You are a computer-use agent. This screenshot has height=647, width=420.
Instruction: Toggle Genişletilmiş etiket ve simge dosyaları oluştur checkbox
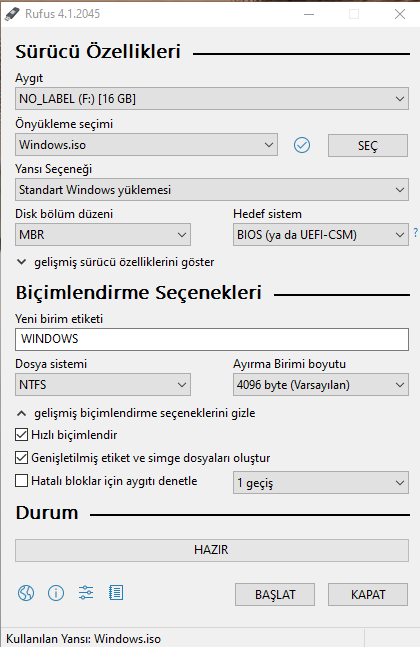click(21, 458)
